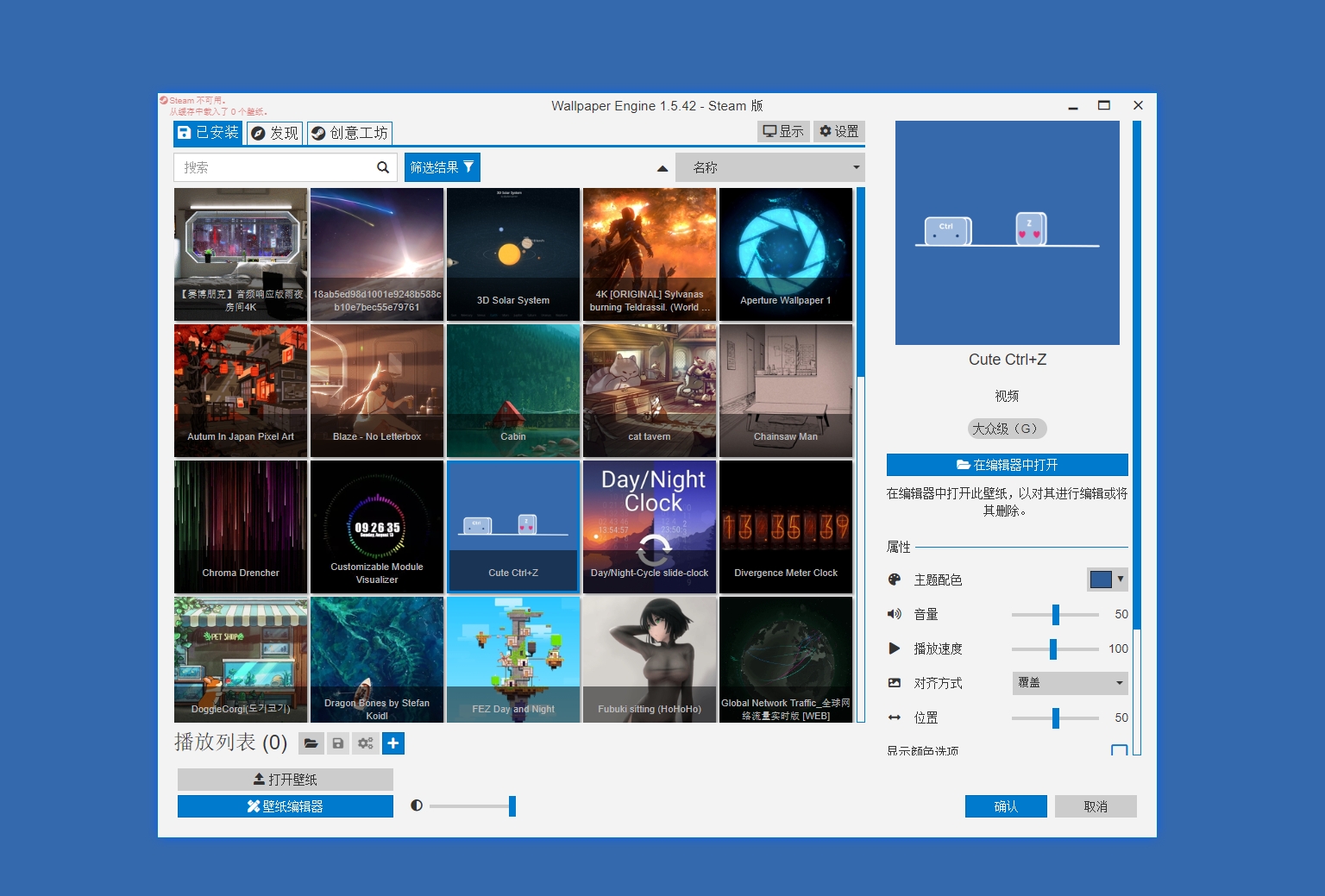Screen dimensions: 1325x896
Task: Click the search magnifier icon
Action: tap(382, 167)
